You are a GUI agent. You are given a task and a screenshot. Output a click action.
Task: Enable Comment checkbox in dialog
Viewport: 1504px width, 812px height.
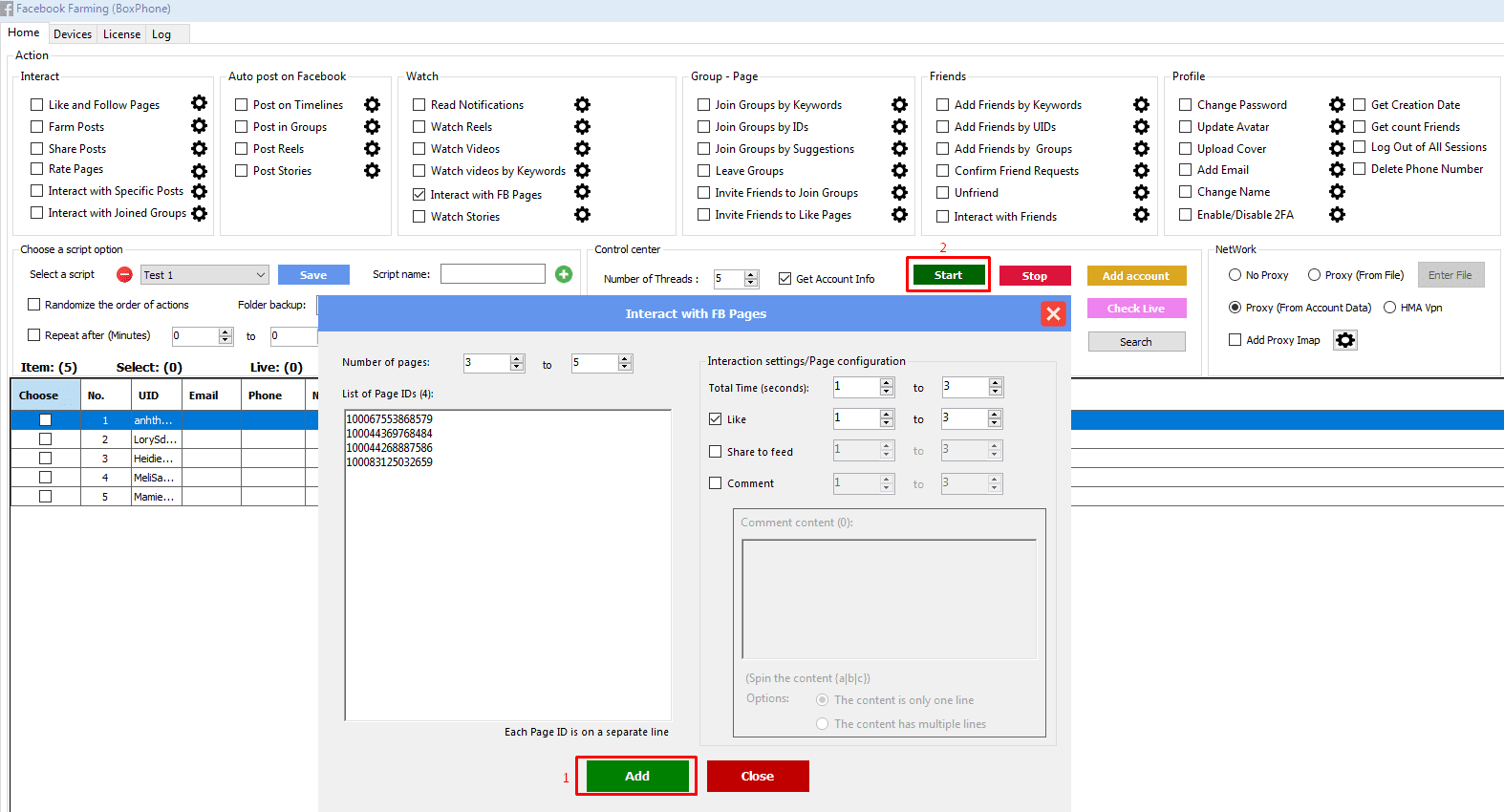pos(715,483)
